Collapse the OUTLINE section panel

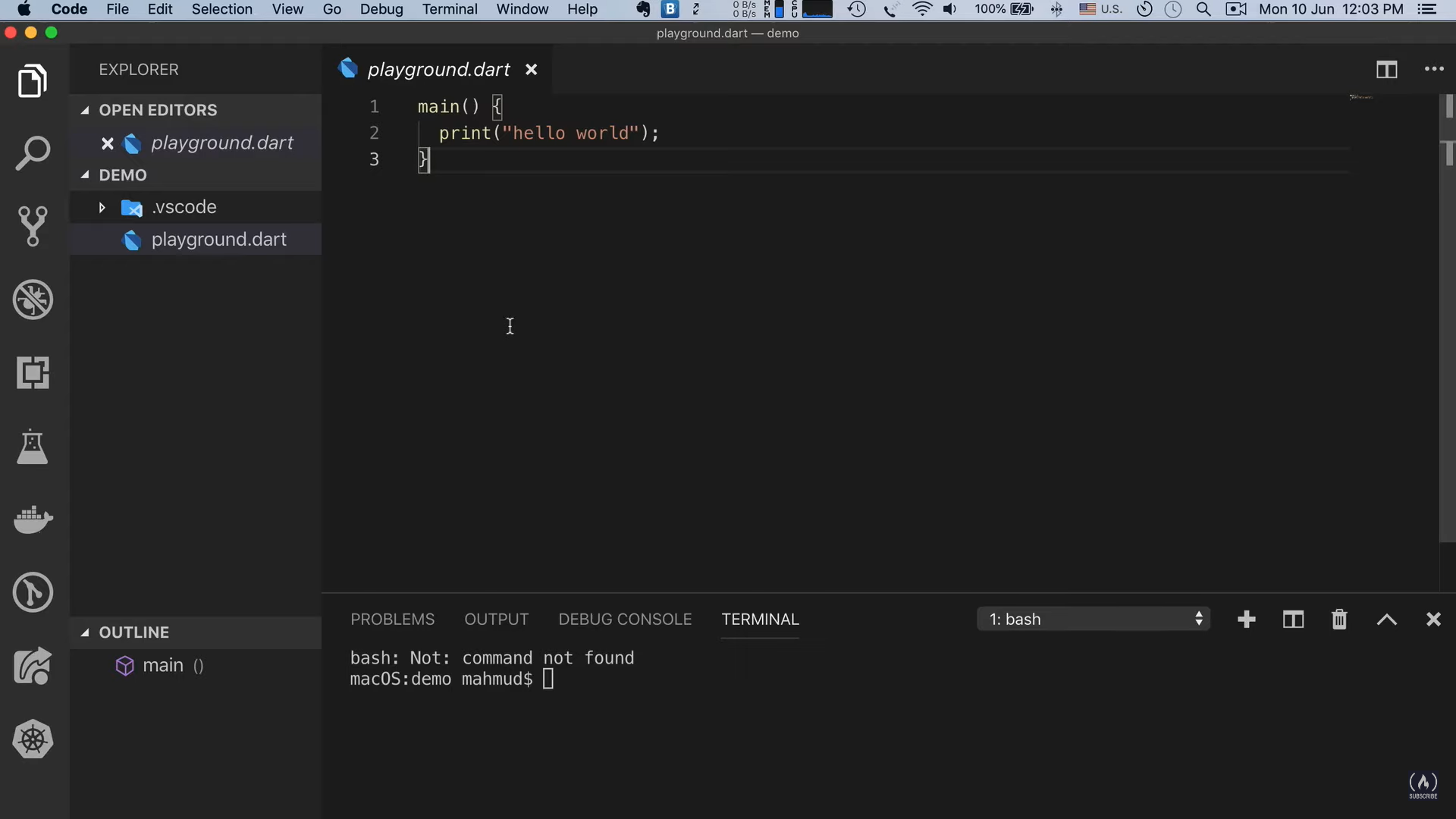85,632
